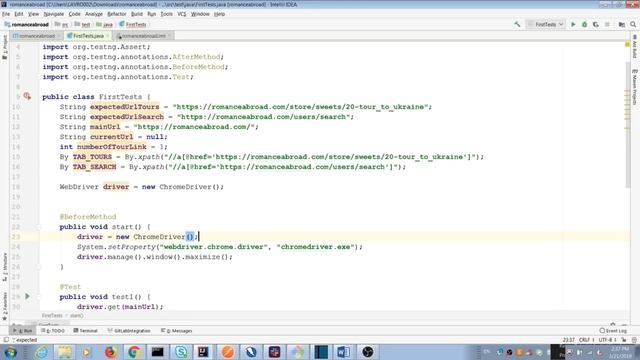Start debugging with the green bug icon
640x360 pixels.
pos(584,24)
